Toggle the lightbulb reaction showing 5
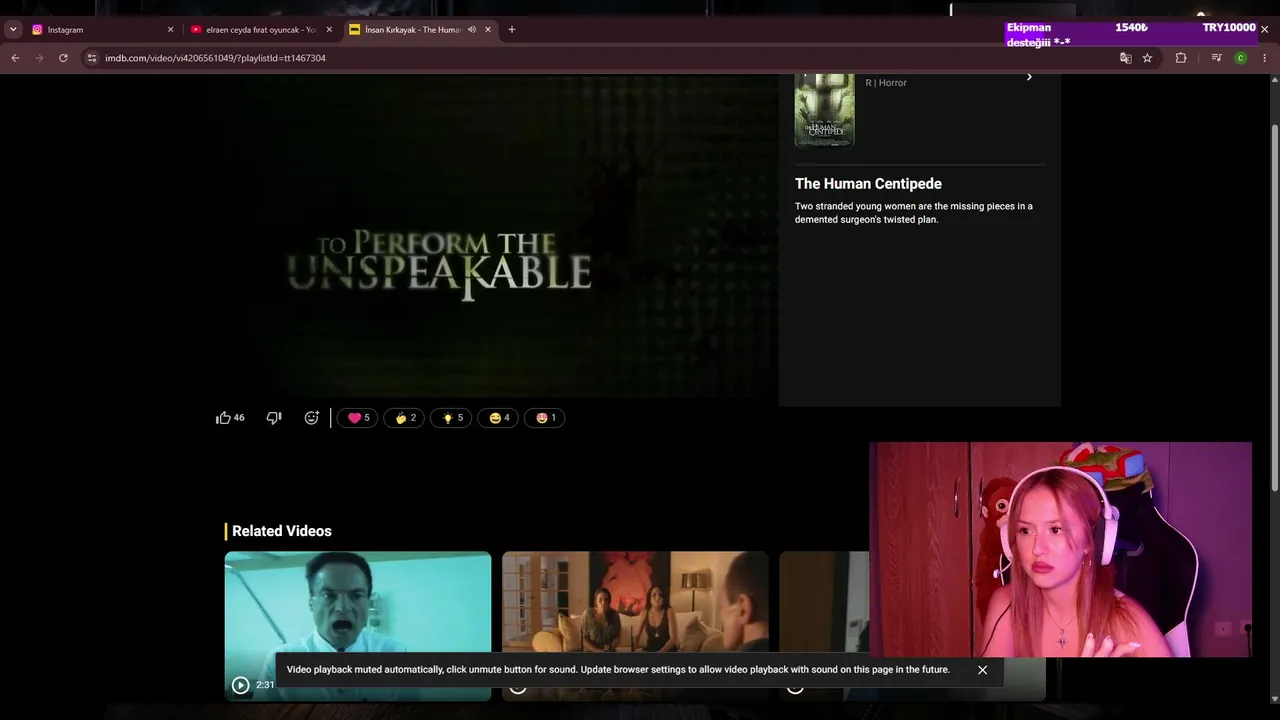Screen dimensions: 1280x720 click(x=452, y=418)
